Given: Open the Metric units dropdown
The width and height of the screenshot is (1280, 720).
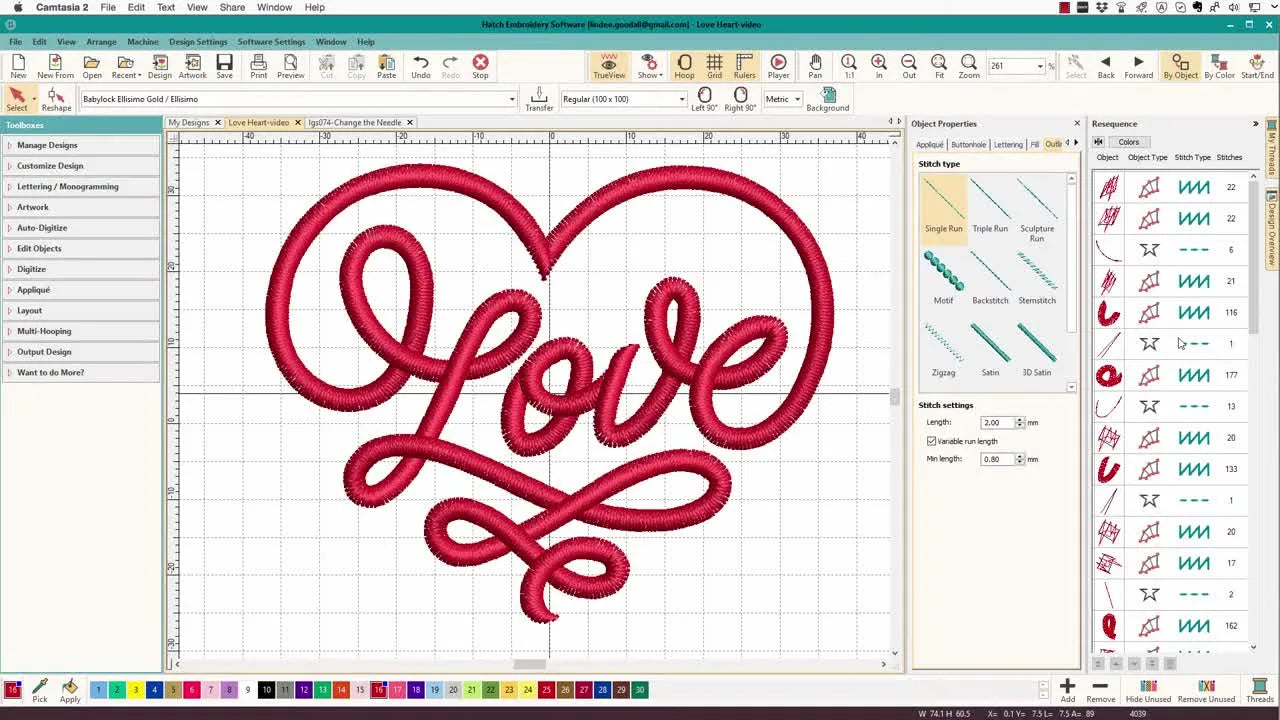Looking at the screenshot, I should [797, 99].
